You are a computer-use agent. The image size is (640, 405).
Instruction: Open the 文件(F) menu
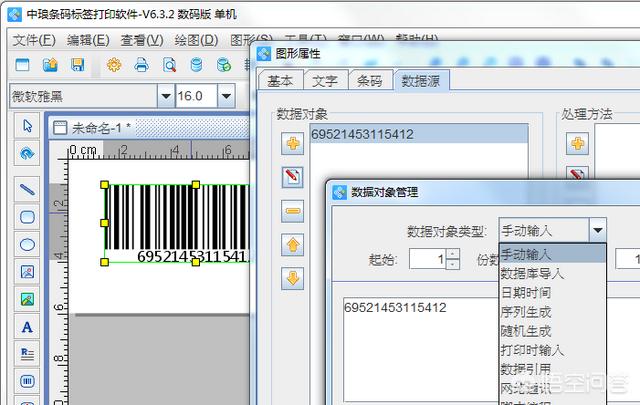pos(34,40)
